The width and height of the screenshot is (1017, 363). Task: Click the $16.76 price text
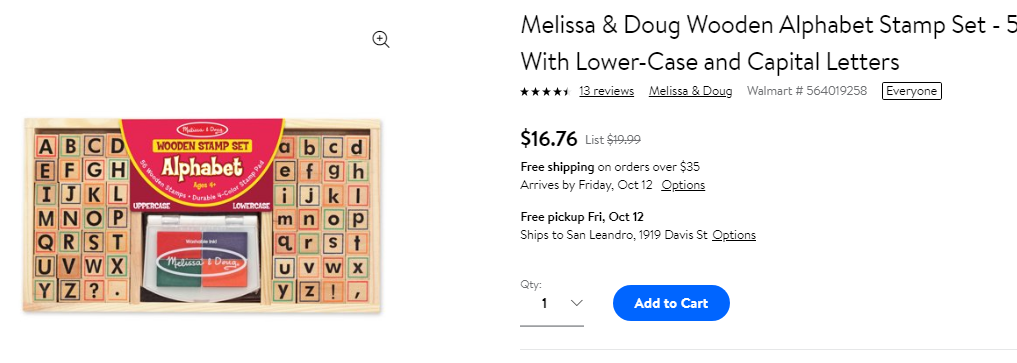pos(549,138)
